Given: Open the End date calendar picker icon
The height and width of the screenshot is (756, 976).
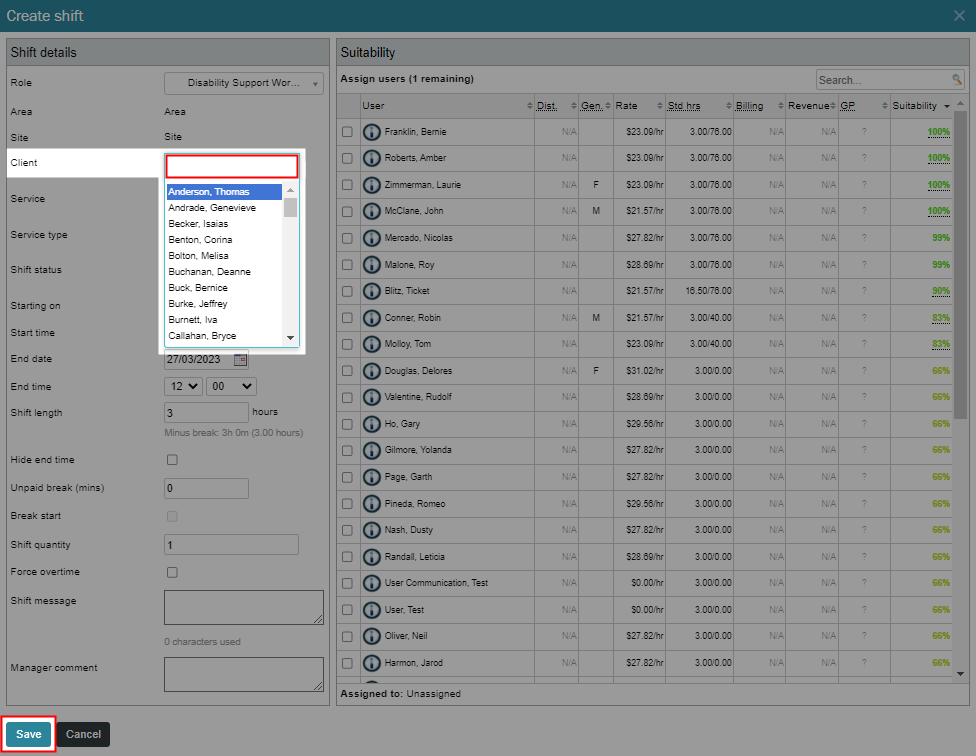Looking at the screenshot, I should click(x=240, y=360).
